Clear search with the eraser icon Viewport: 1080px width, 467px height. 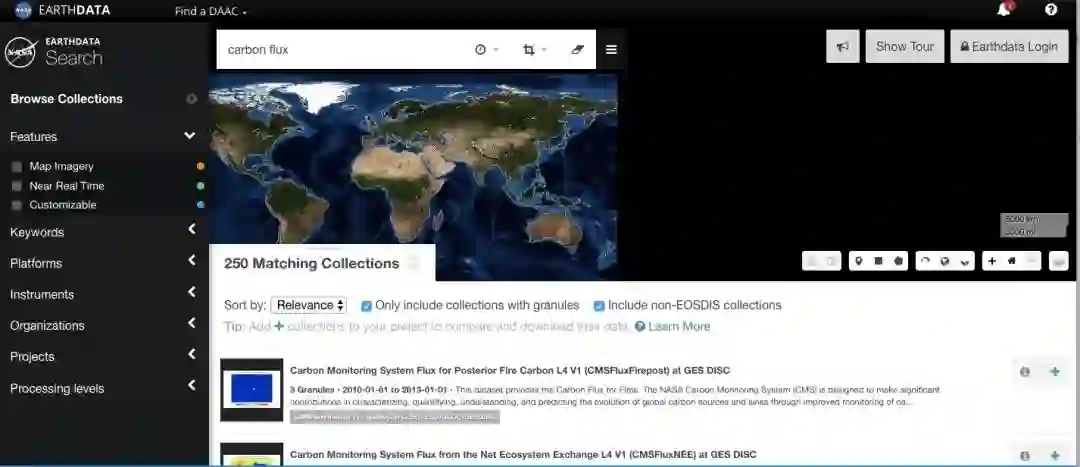(x=577, y=50)
